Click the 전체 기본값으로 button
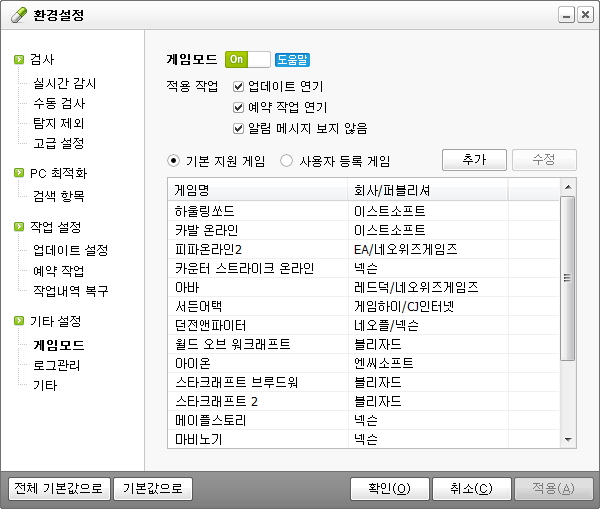Screen dimensions: 600x509 [x=57, y=489]
